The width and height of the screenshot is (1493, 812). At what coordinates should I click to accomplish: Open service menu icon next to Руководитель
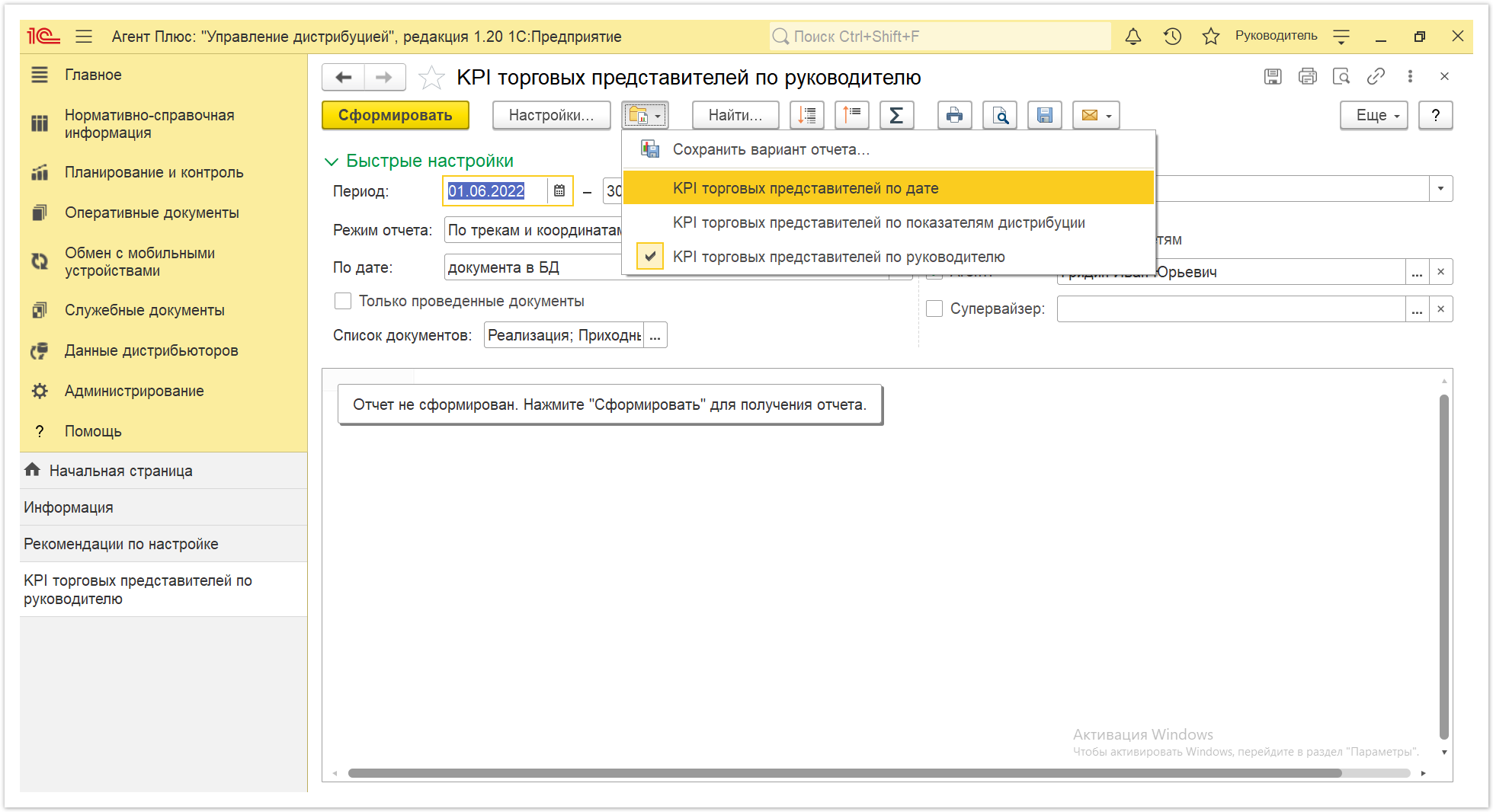tap(1341, 36)
